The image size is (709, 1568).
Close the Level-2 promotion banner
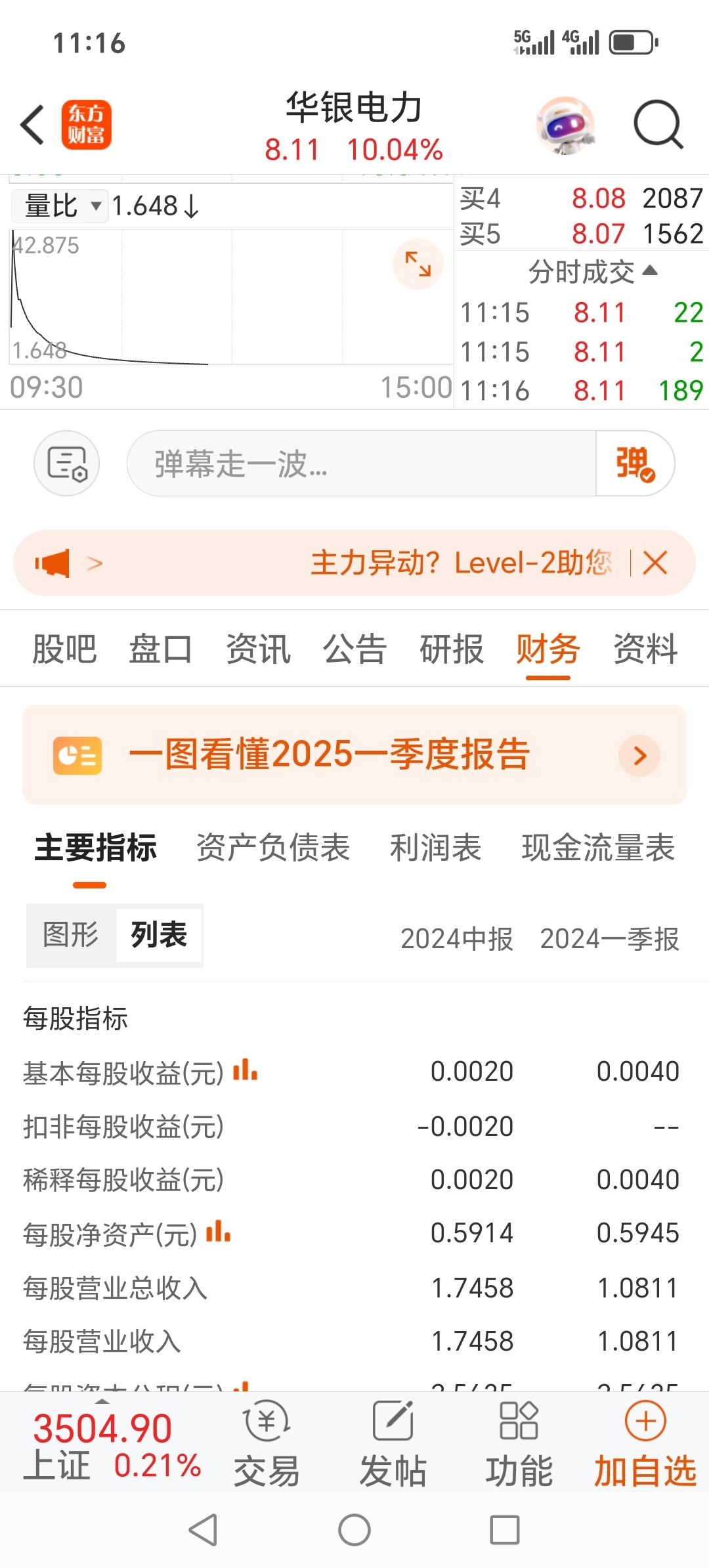point(655,563)
